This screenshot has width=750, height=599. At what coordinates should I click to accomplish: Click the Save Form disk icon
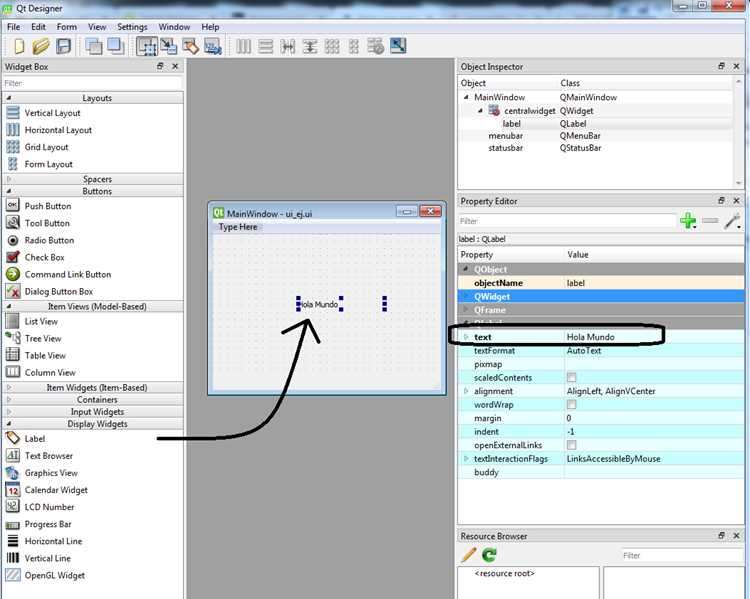tap(63, 46)
